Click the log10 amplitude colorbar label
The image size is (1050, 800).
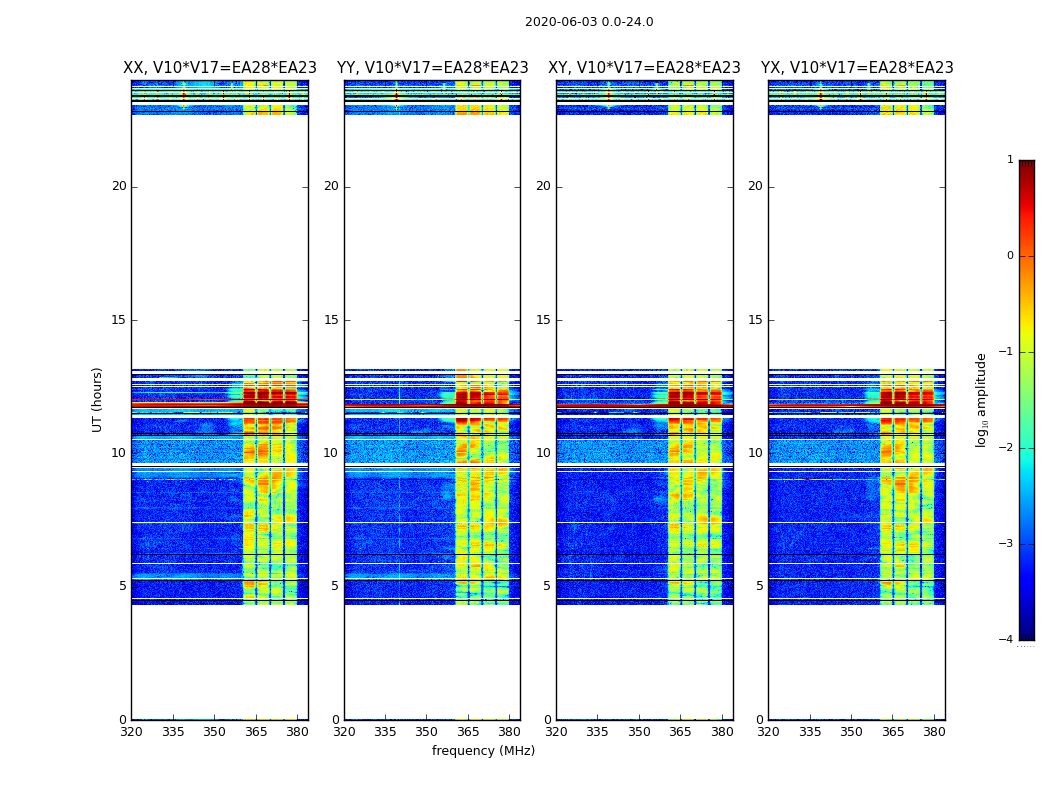[x=982, y=399]
